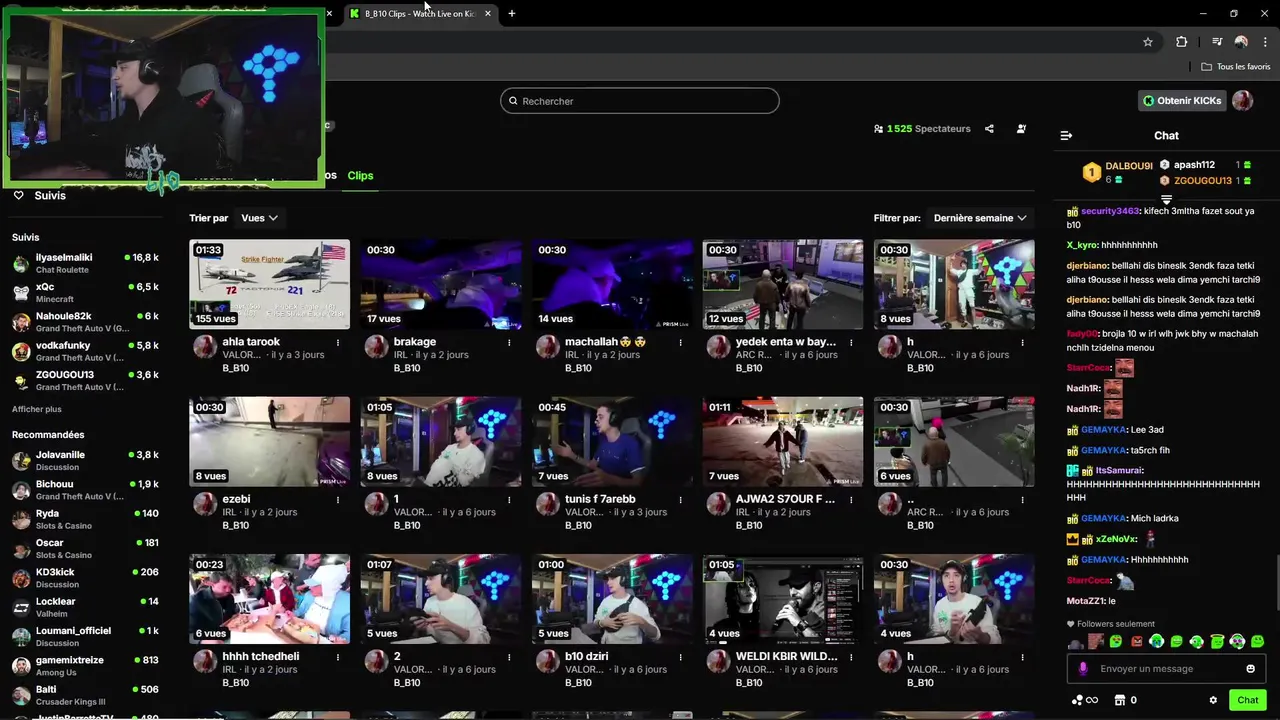Play the ahla tarook clip thumbnail
The height and width of the screenshot is (720, 1280).
coord(270,285)
